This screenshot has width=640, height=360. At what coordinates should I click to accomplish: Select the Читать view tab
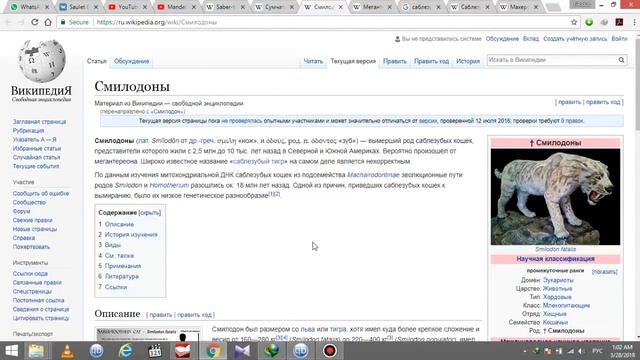pyautogui.click(x=313, y=61)
